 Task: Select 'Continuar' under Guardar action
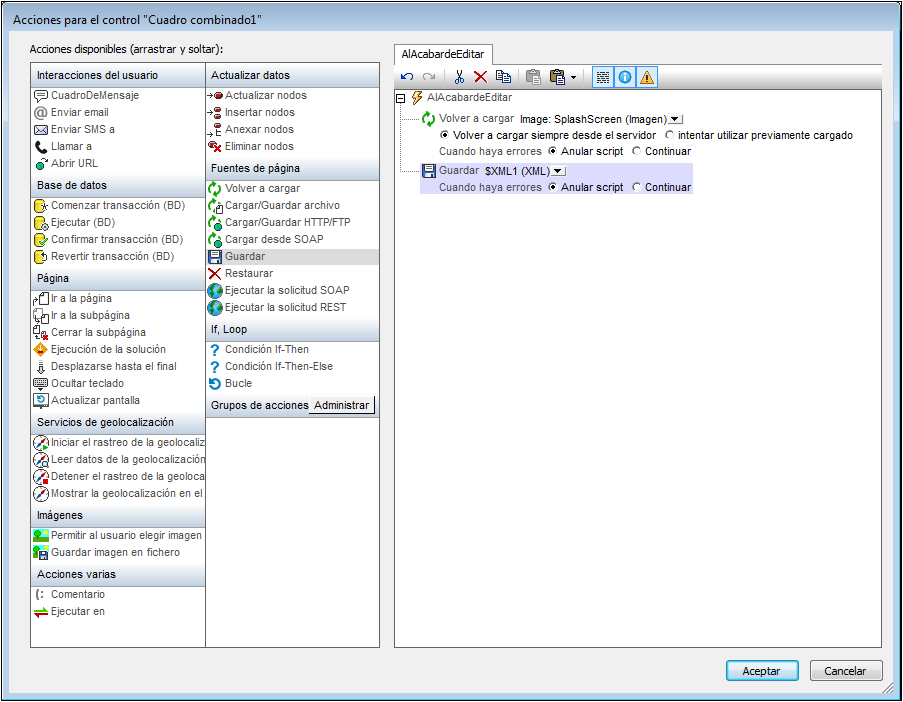tap(636, 187)
